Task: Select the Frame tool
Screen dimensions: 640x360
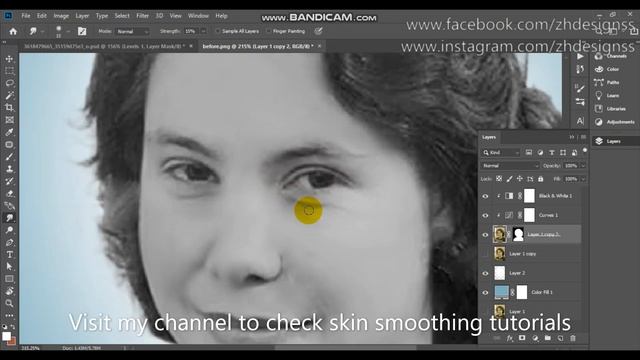Action: (x=9, y=120)
